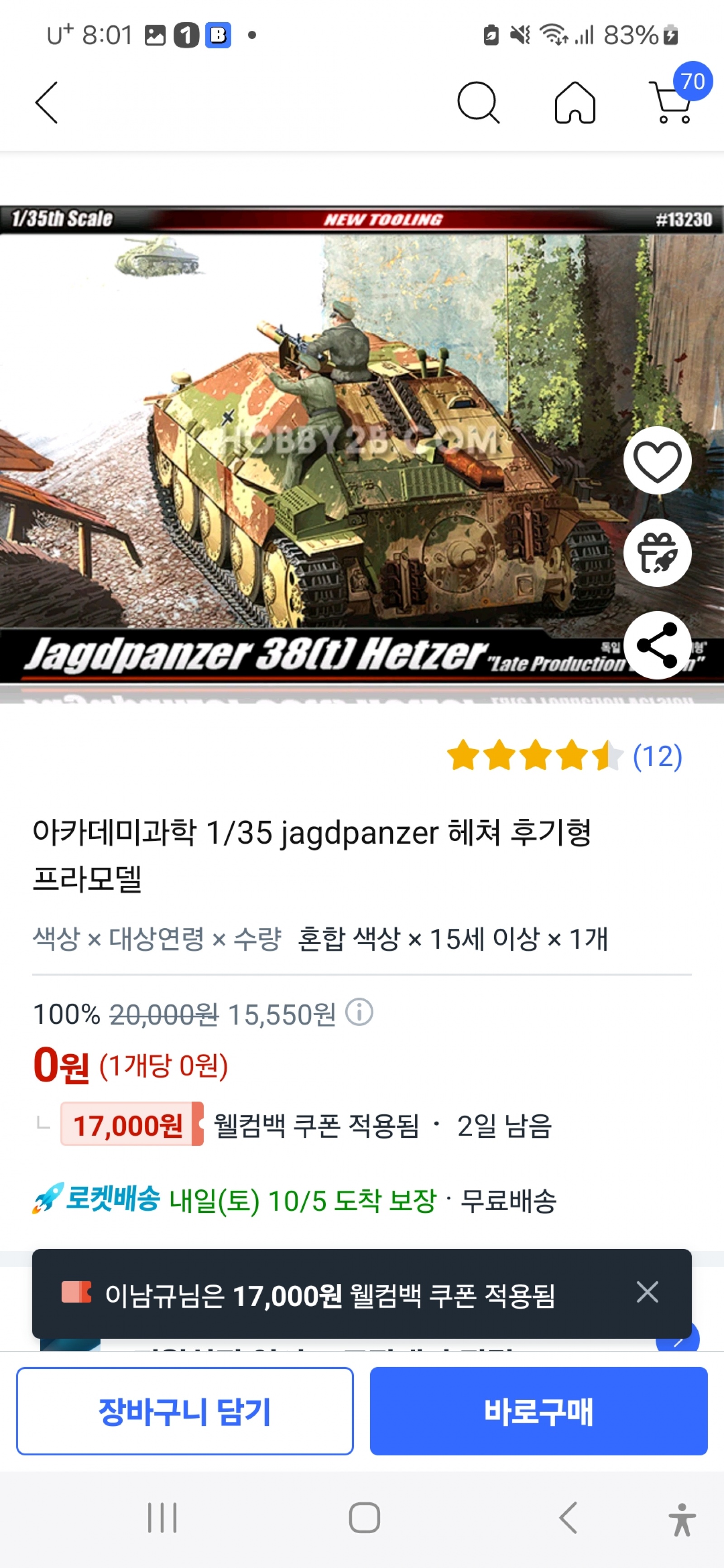Open search with the magnifier icon

point(478,102)
